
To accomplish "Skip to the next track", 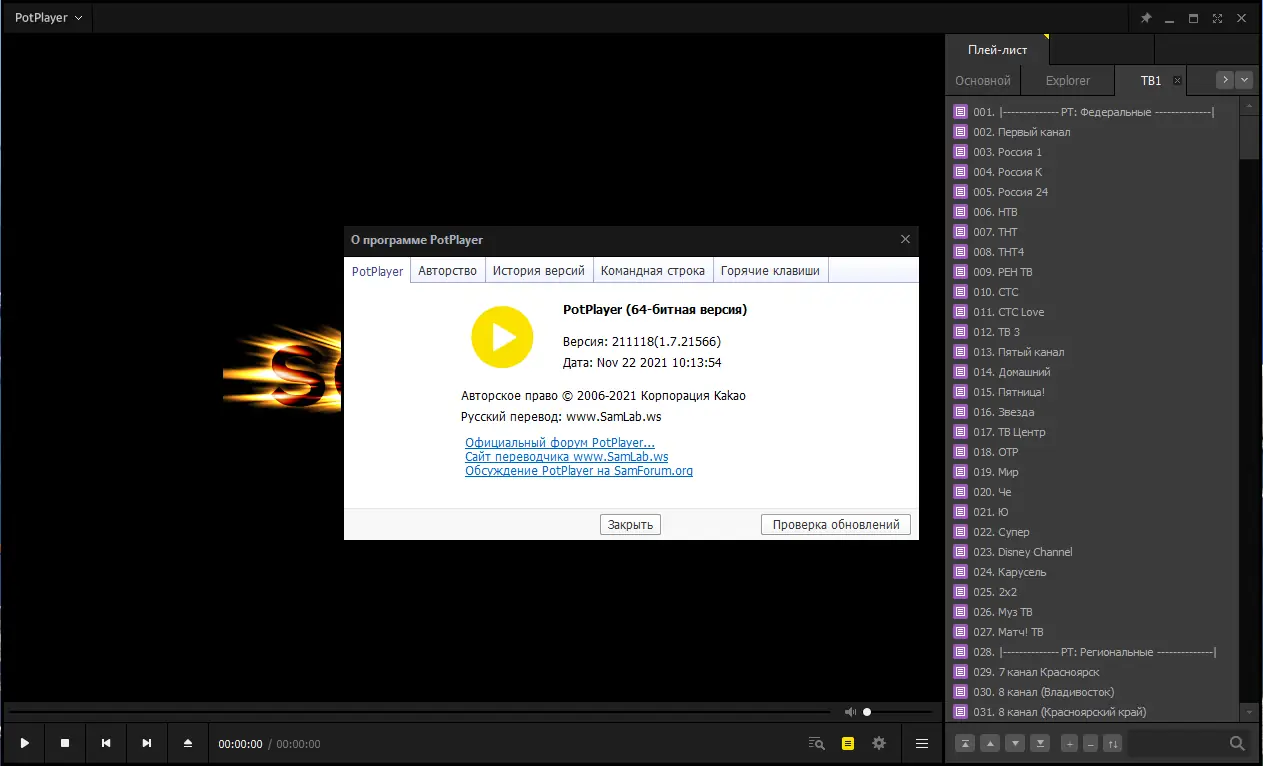I will click(147, 743).
